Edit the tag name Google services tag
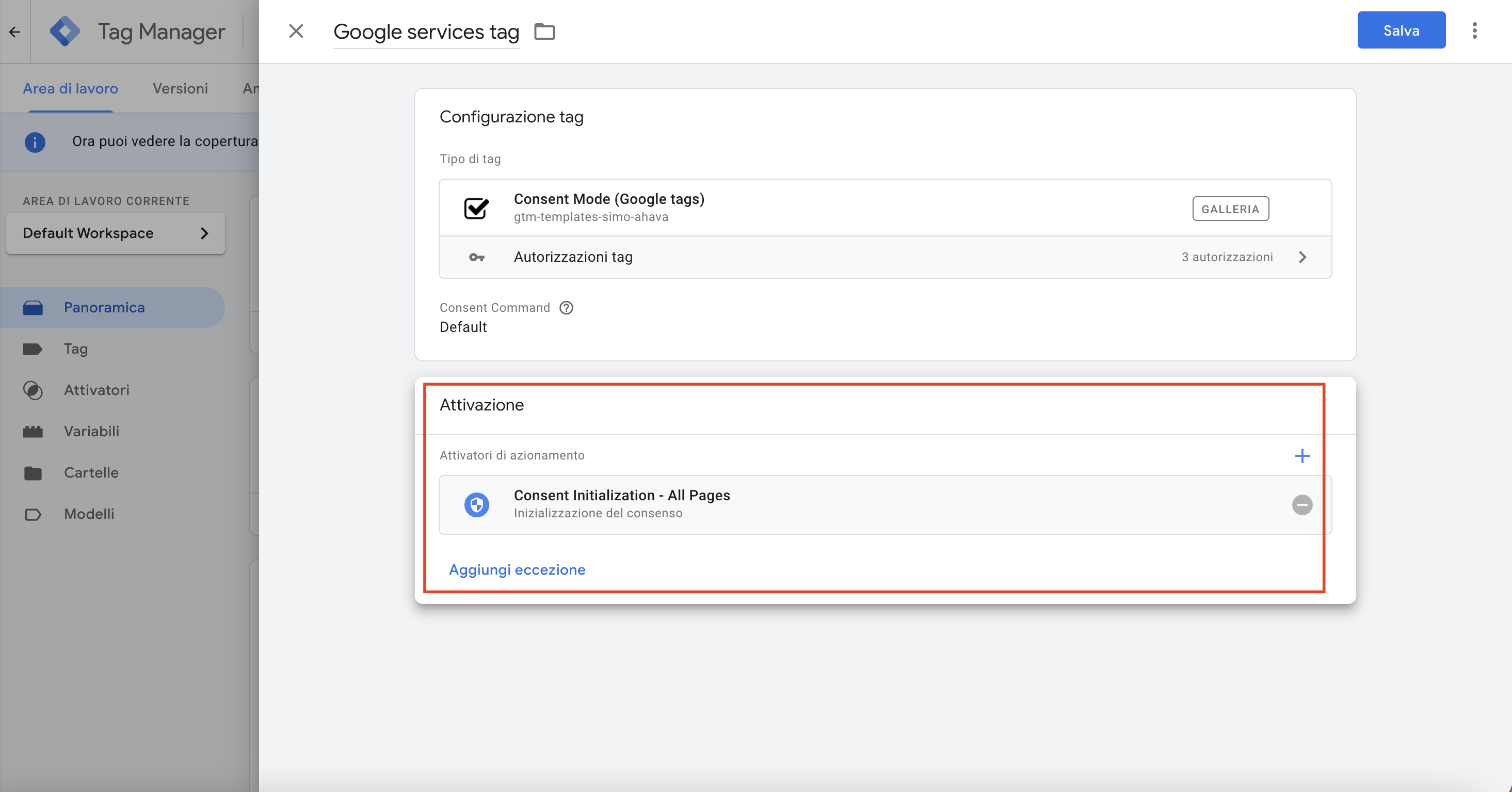Screen dimensions: 1512x792 pos(426,31)
